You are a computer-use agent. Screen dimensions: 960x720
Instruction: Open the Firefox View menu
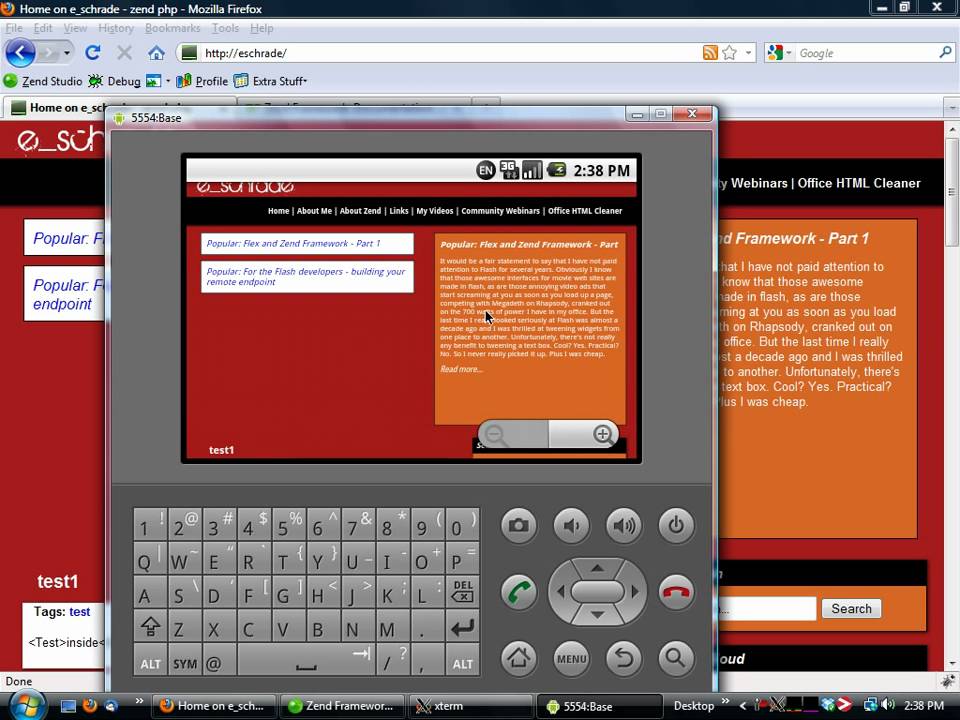click(x=75, y=28)
